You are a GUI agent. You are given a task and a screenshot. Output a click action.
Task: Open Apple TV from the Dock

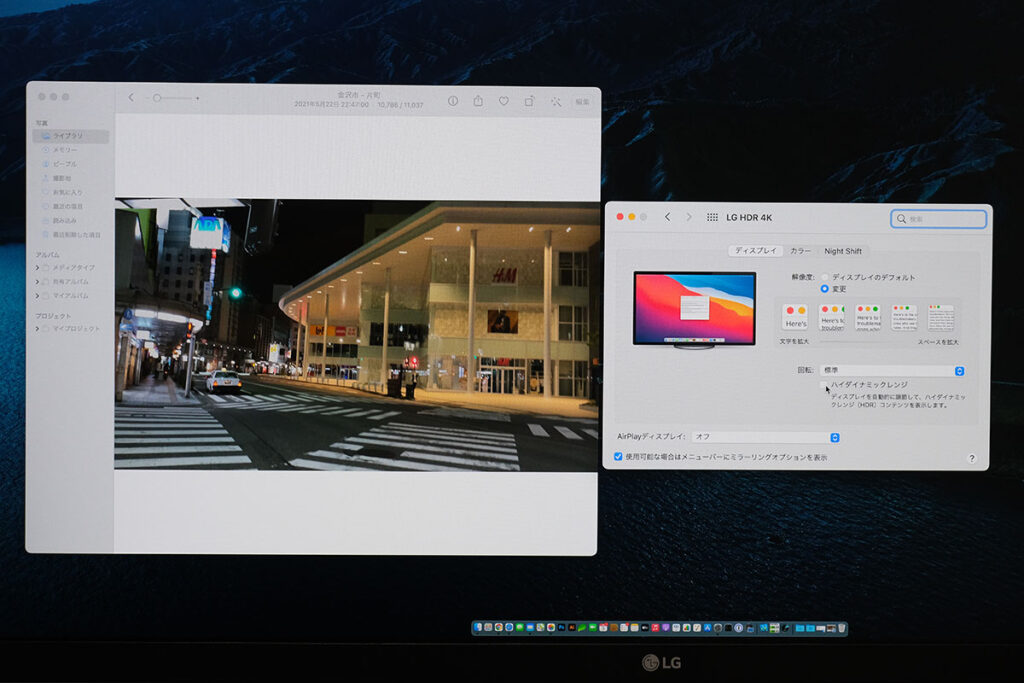click(x=645, y=628)
